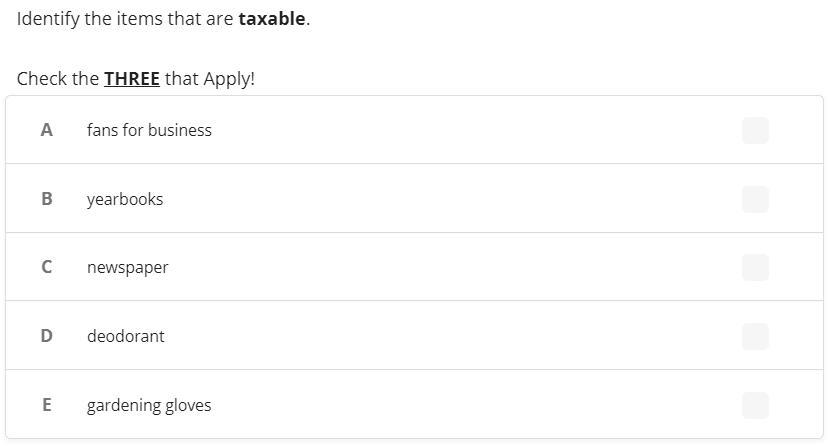Click the 'Check the' instruction text
The image size is (835, 447).
point(58,79)
